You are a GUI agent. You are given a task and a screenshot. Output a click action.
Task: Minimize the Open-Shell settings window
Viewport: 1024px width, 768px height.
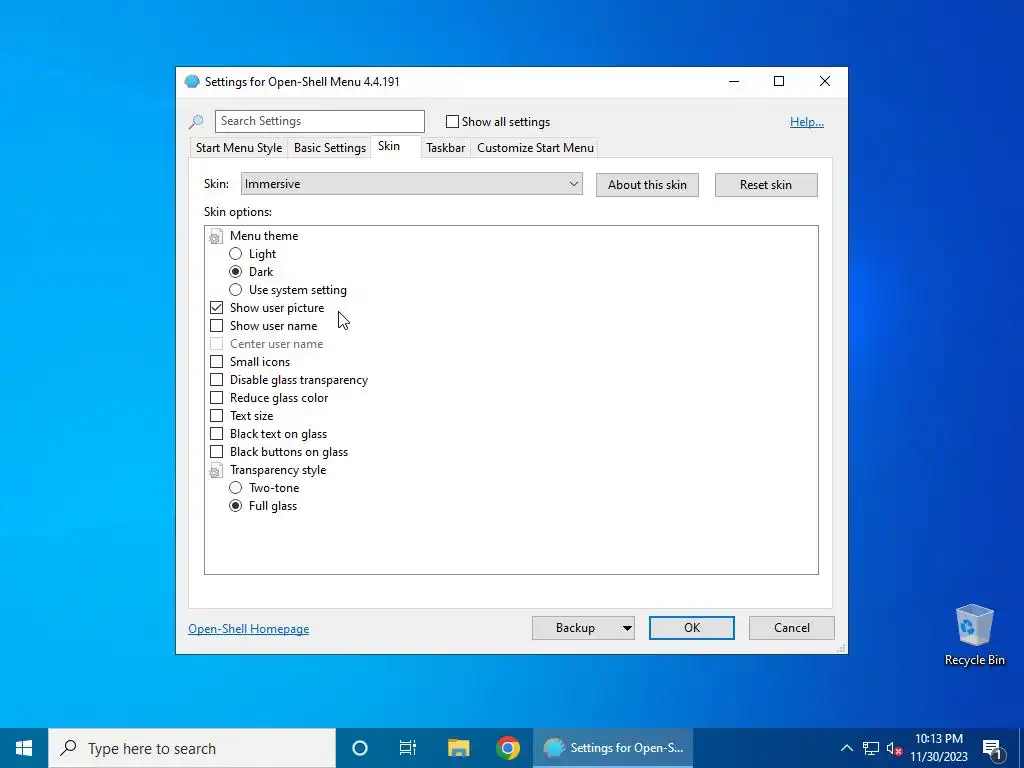tap(734, 82)
